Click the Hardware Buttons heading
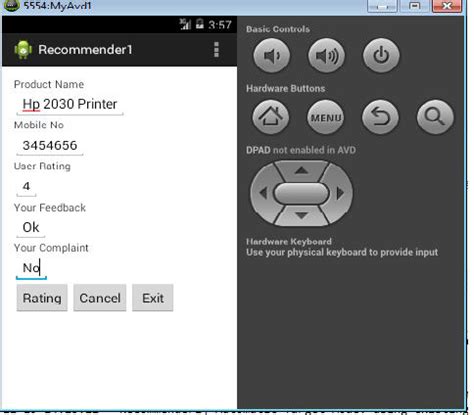The image size is (474, 415). [x=286, y=89]
